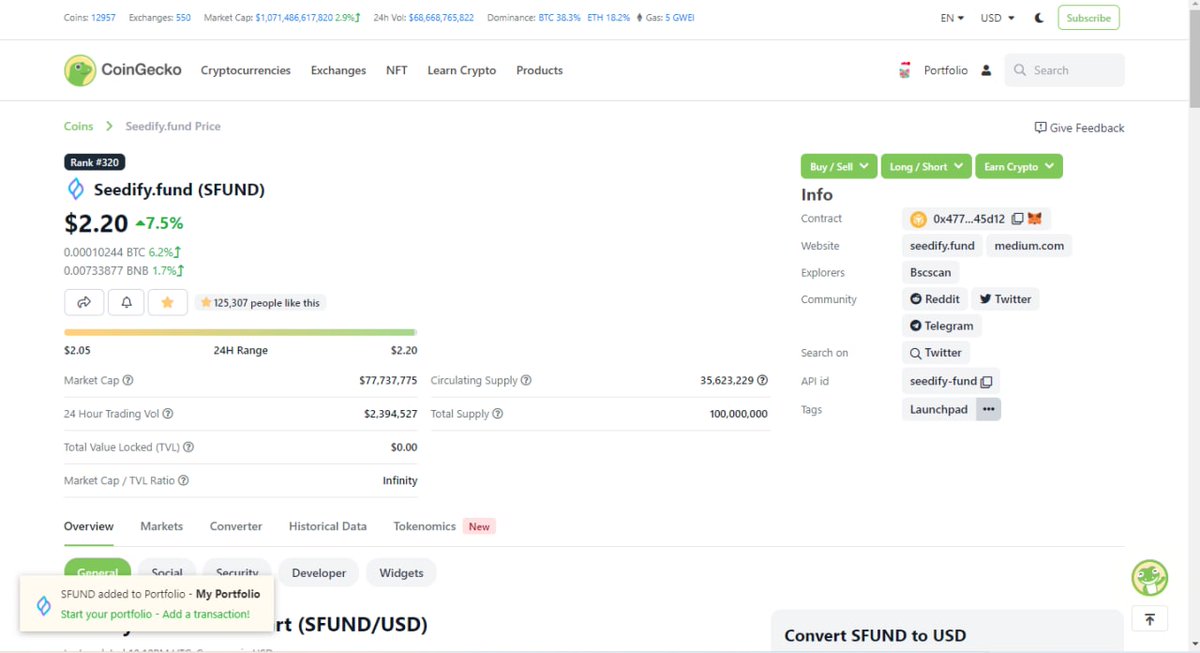Switch to the Markets tab

click(x=162, y=526)
